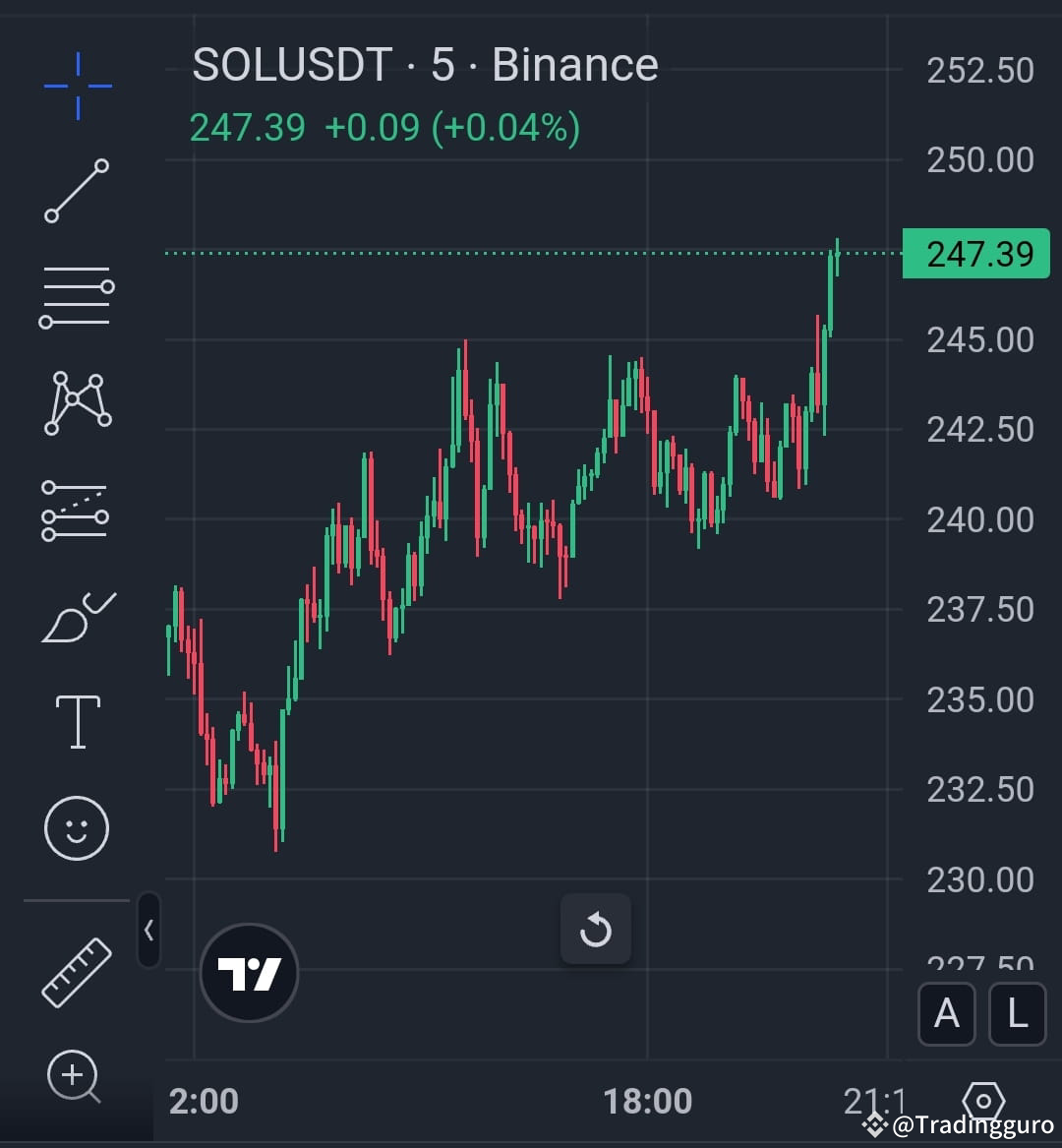Reload chart data with the refresh button
Image resolution: width=1062 pixels, height=1148 pixels.
[596, 929]
